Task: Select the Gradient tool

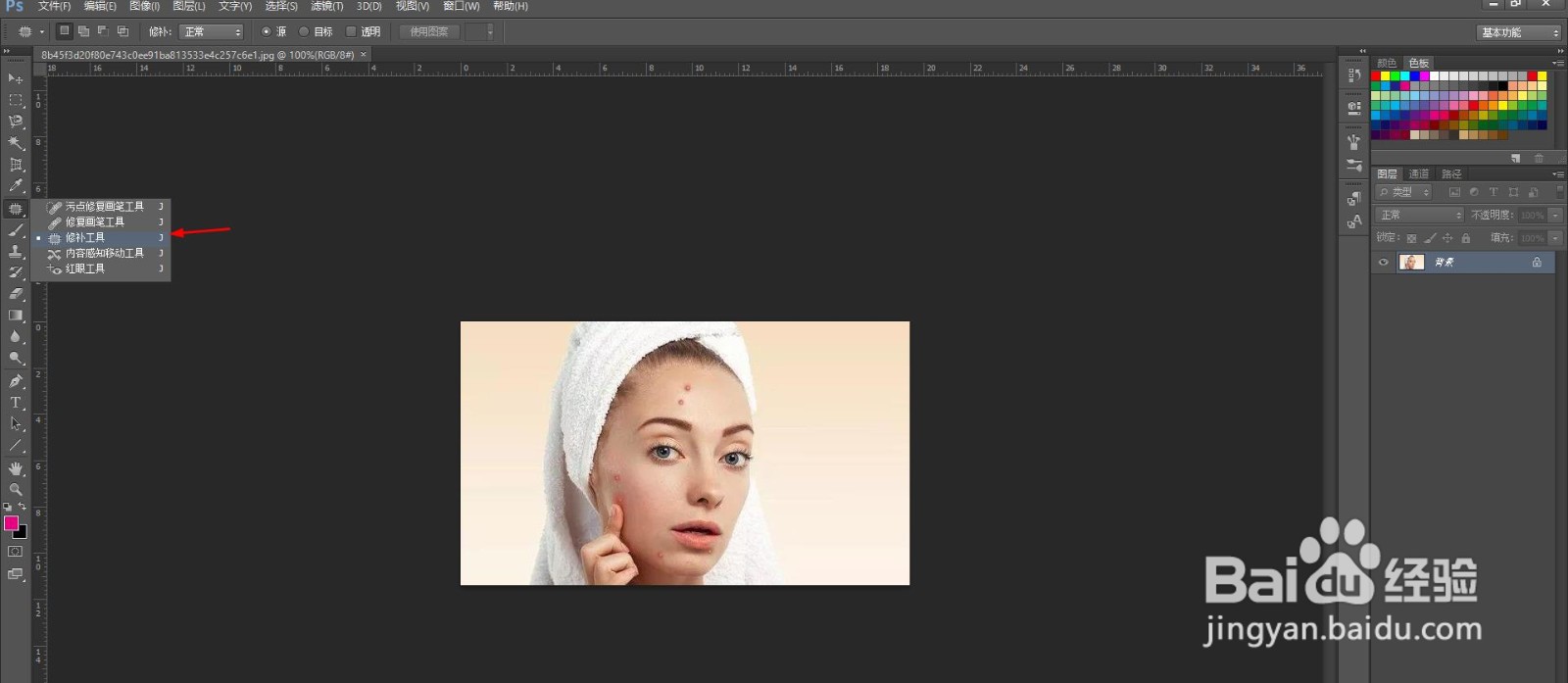Action: point(16,316)
